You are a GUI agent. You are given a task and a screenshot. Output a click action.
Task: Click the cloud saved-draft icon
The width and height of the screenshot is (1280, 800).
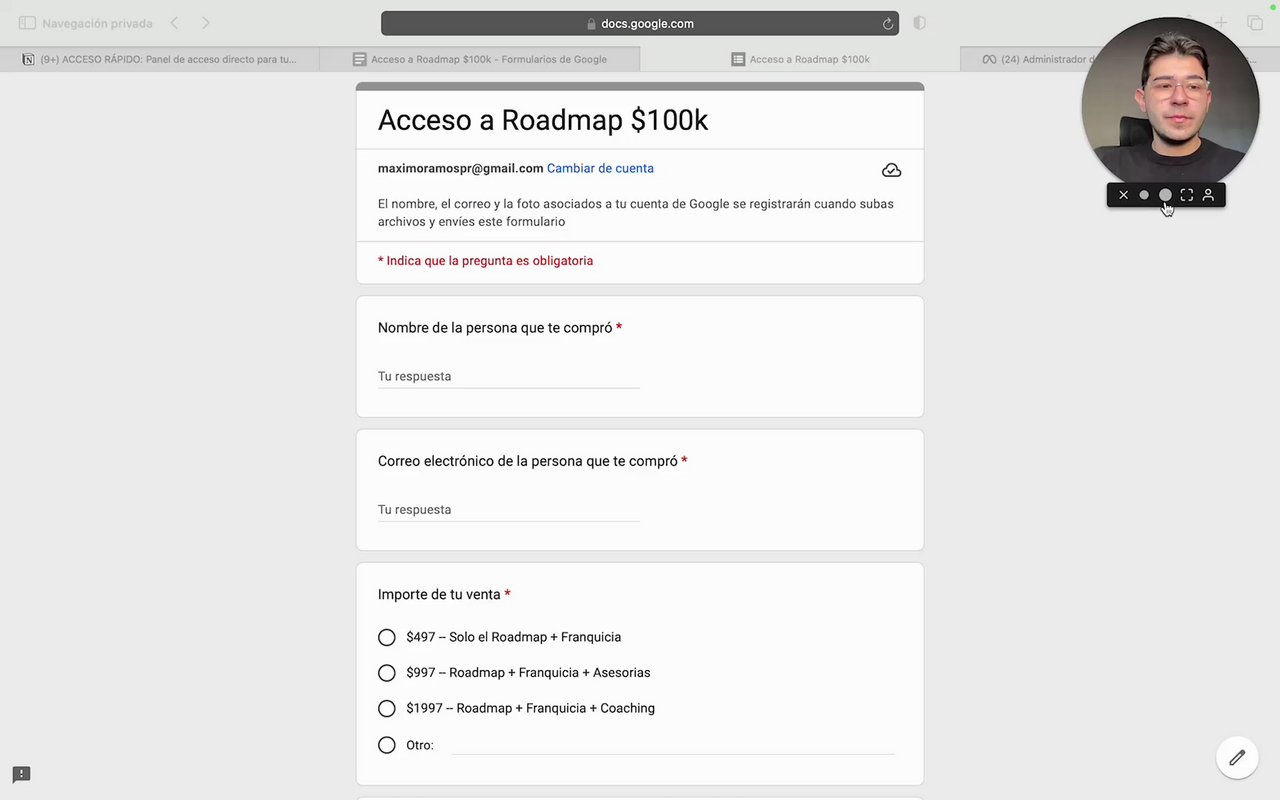[x=891, y=170]
